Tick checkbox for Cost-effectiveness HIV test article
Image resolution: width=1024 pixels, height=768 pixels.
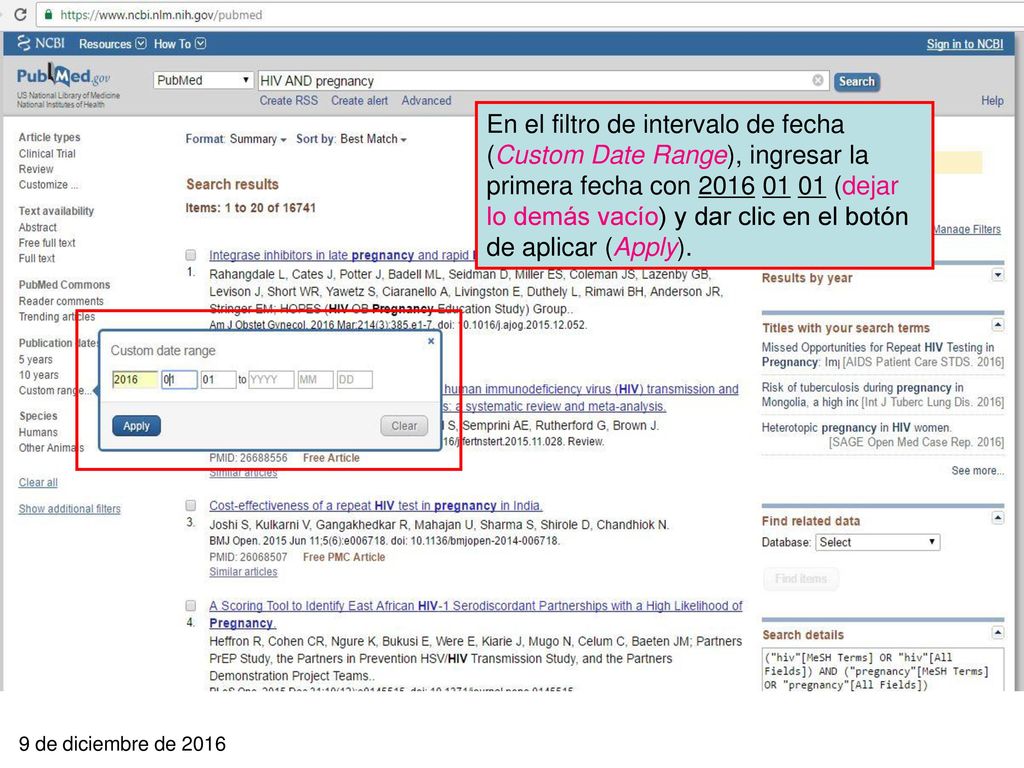pyautogui.click(x=191, y=505)
